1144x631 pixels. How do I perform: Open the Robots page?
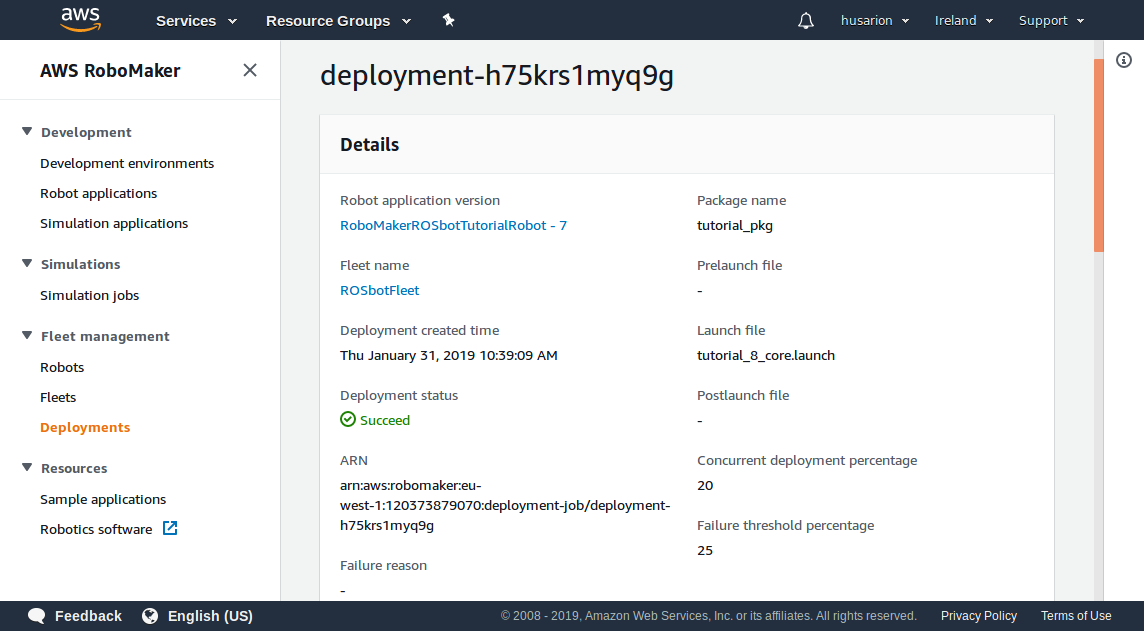[62, 368]
